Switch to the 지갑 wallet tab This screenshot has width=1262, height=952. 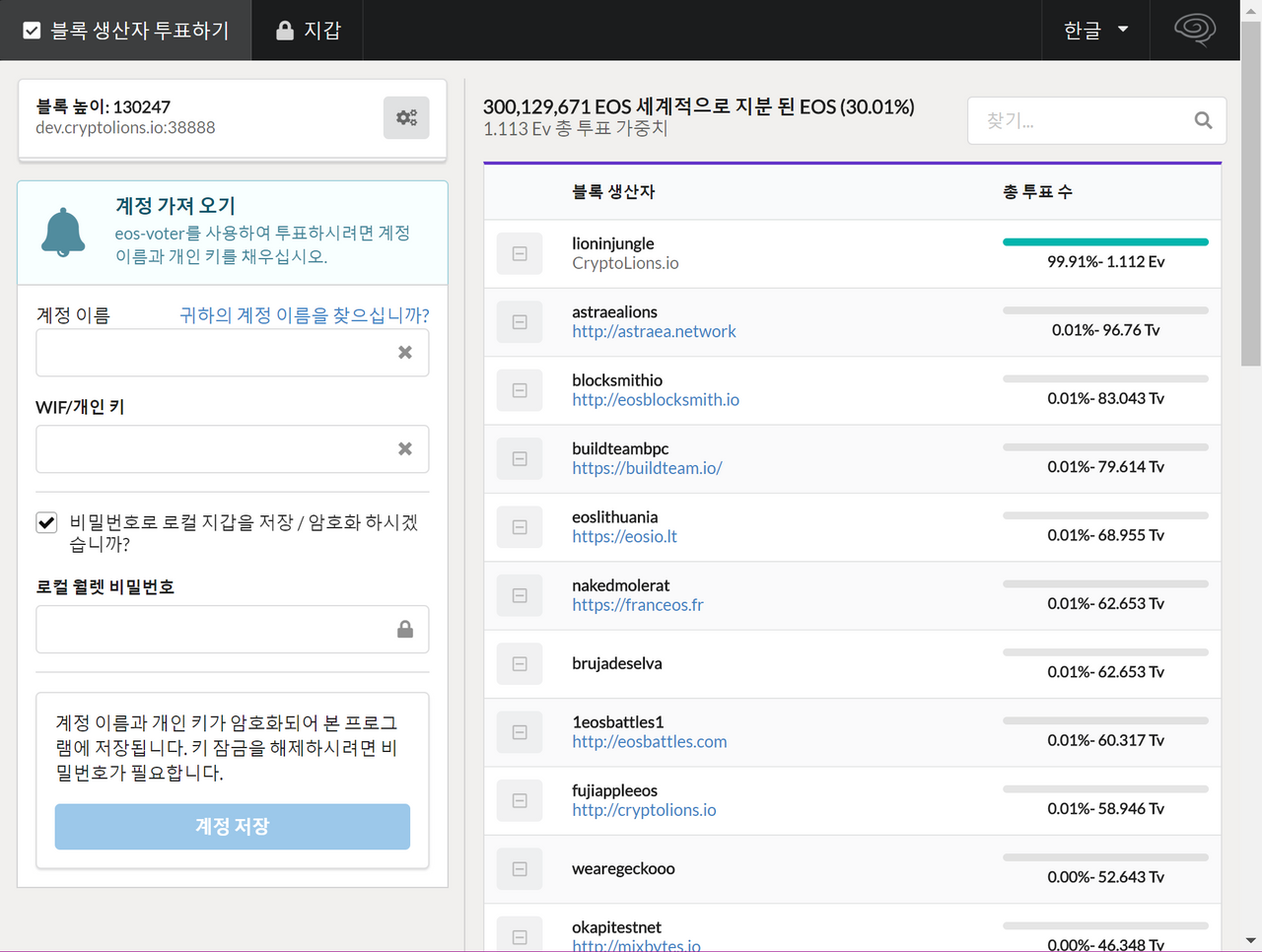pyautogui.click(x=309, y=31)
